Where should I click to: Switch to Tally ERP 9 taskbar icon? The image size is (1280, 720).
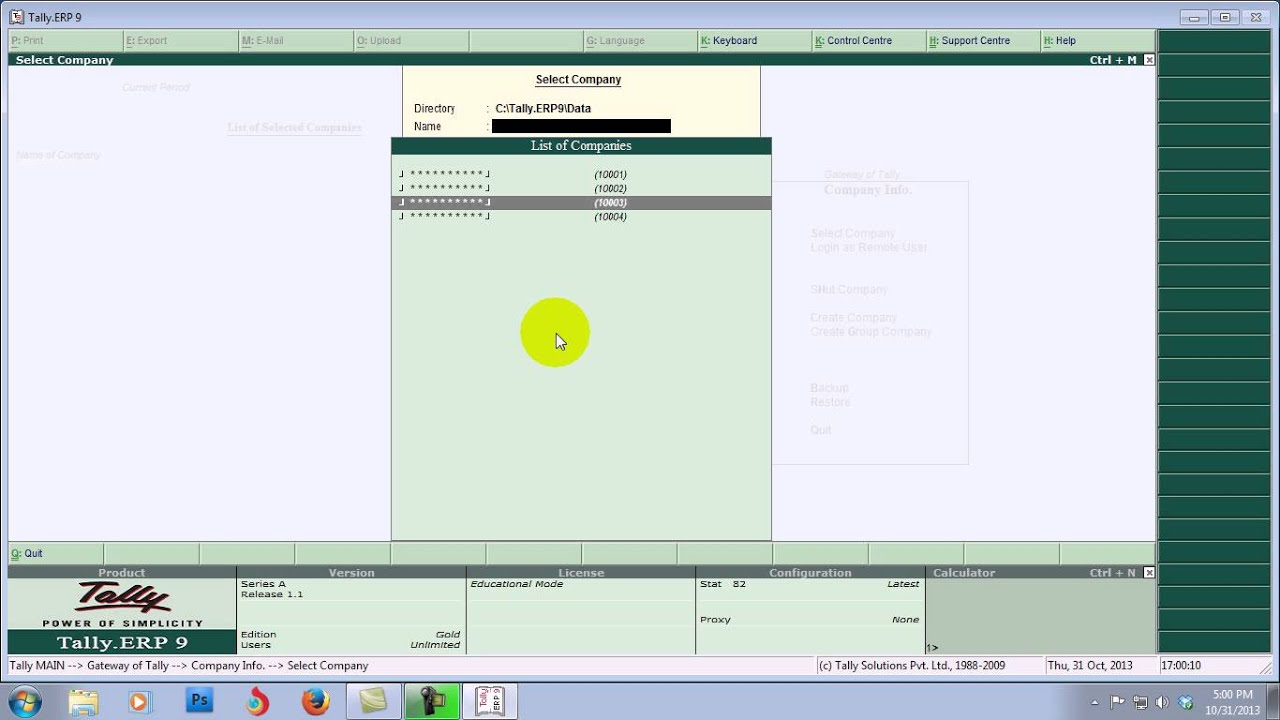tap(490, 701)
